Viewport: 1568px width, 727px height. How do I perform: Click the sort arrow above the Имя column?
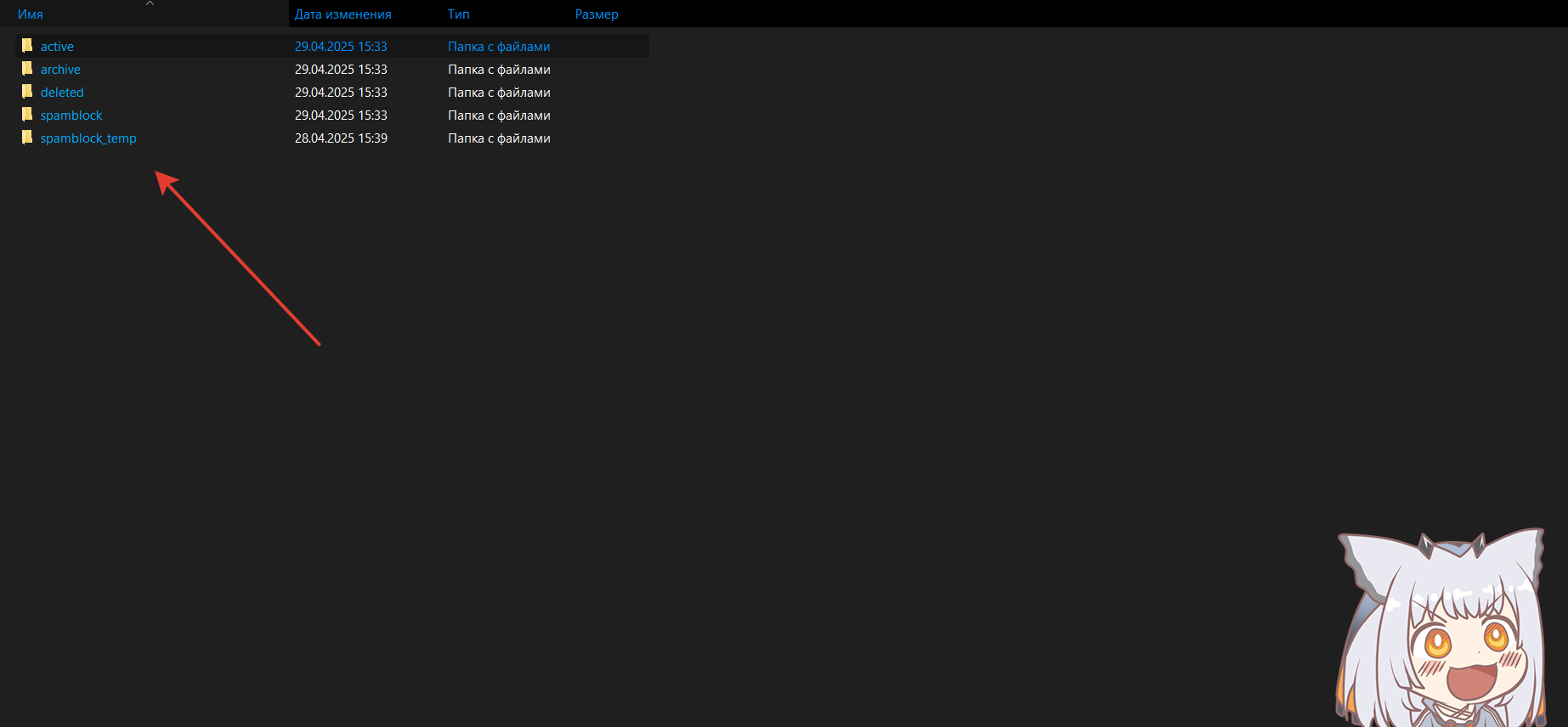(150, 3)
